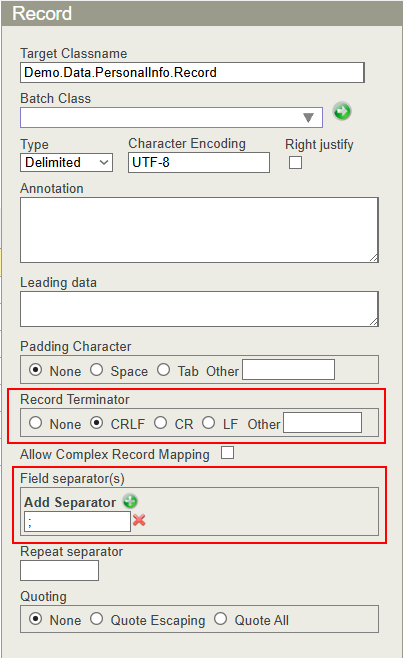Click into the Annotation text area
The image size is (404, 658).
pyautogui.click(x=199, y=230)
